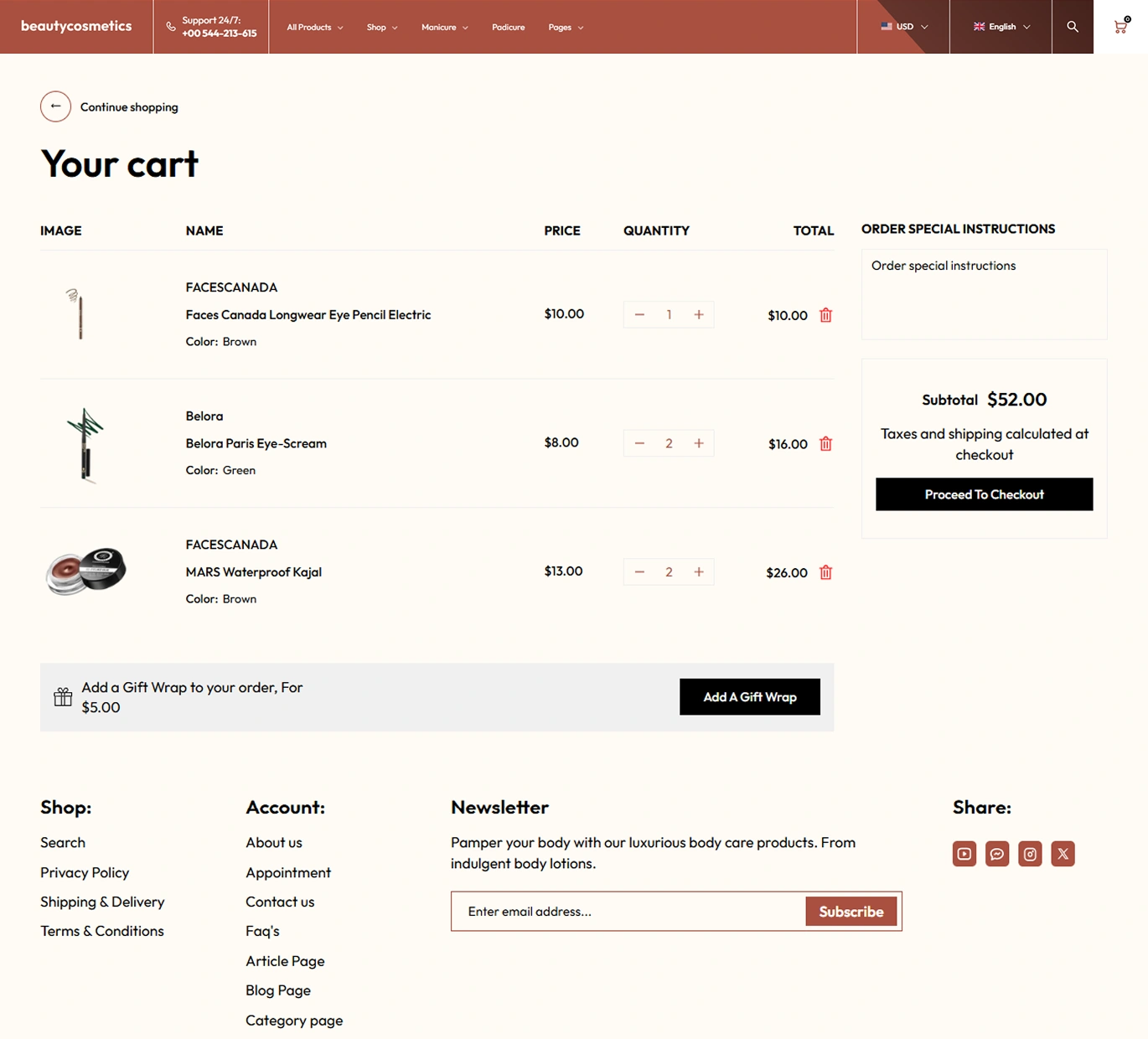Click the quantity value of Belora Eye-Scream
The image size is (1148, 1039).
point(669,443)
